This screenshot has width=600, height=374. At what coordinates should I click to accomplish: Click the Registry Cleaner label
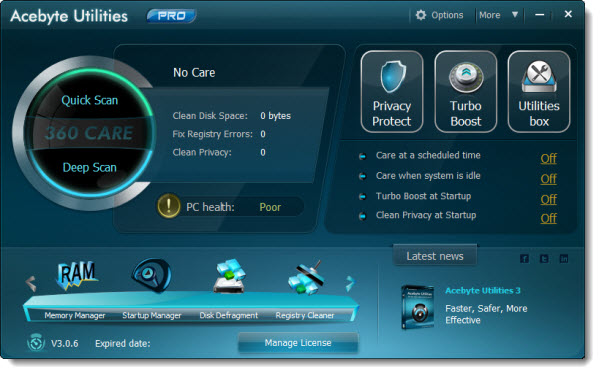305,315
